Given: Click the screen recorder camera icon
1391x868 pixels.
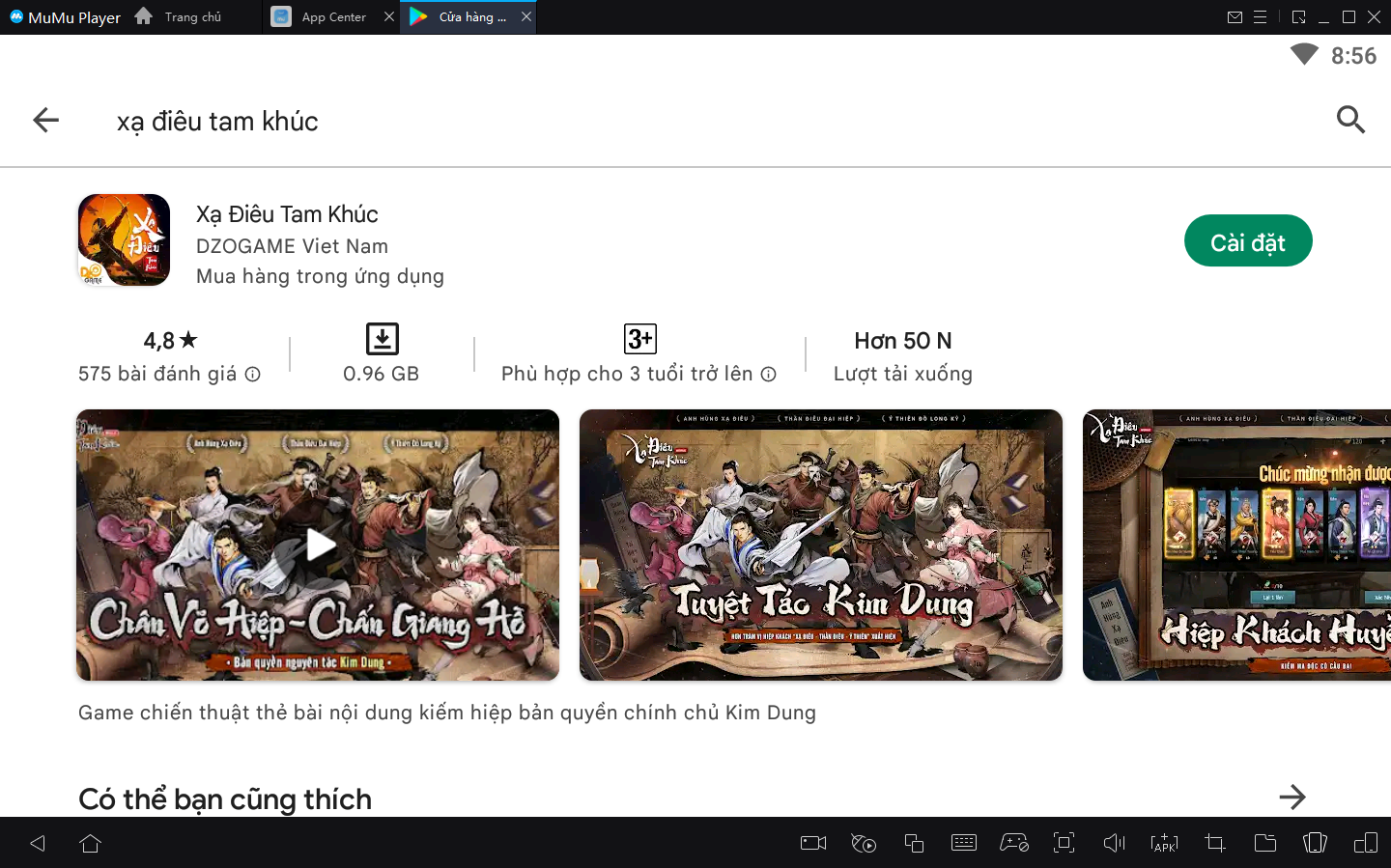Looking at the screenshot, I should (813, 843).
